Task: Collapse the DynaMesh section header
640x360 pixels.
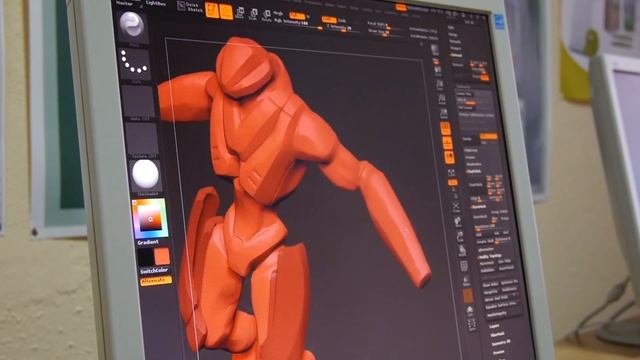Action: [479, 207]
